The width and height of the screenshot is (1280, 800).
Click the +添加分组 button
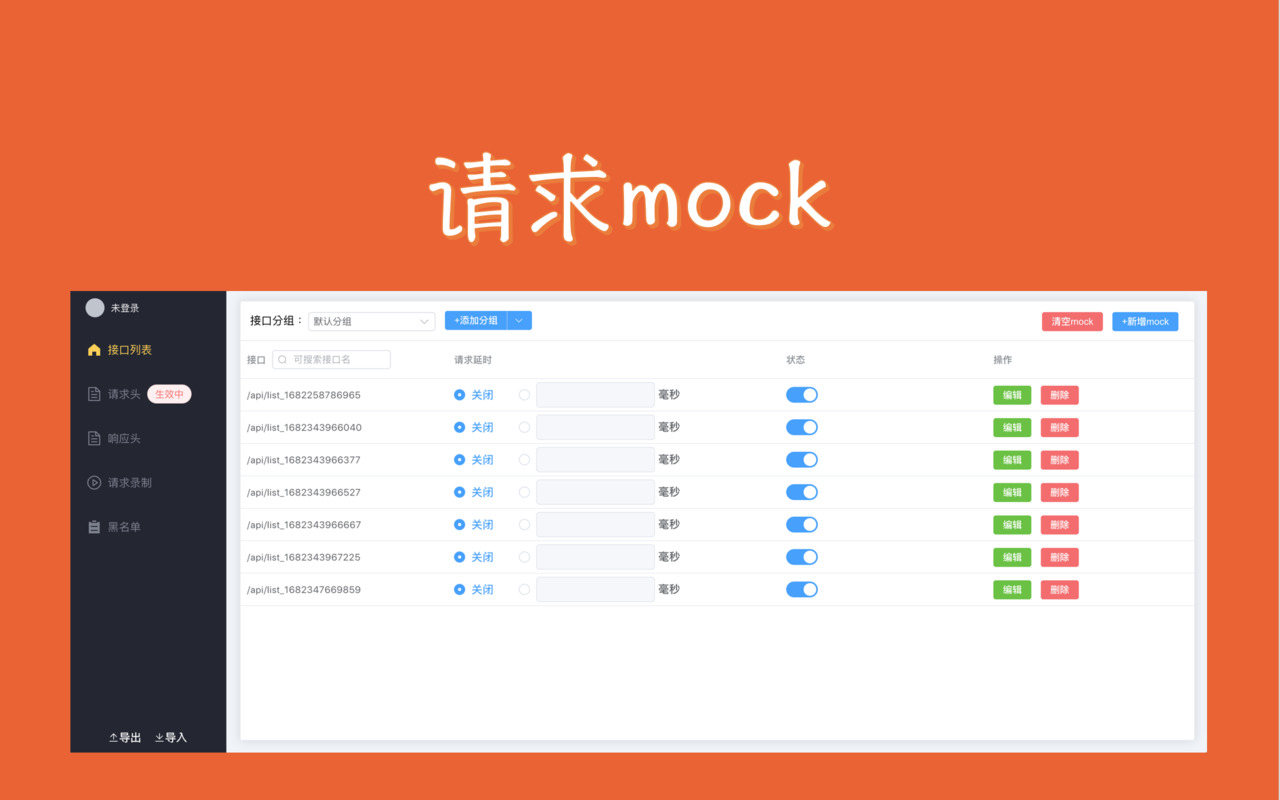(476, 321)
